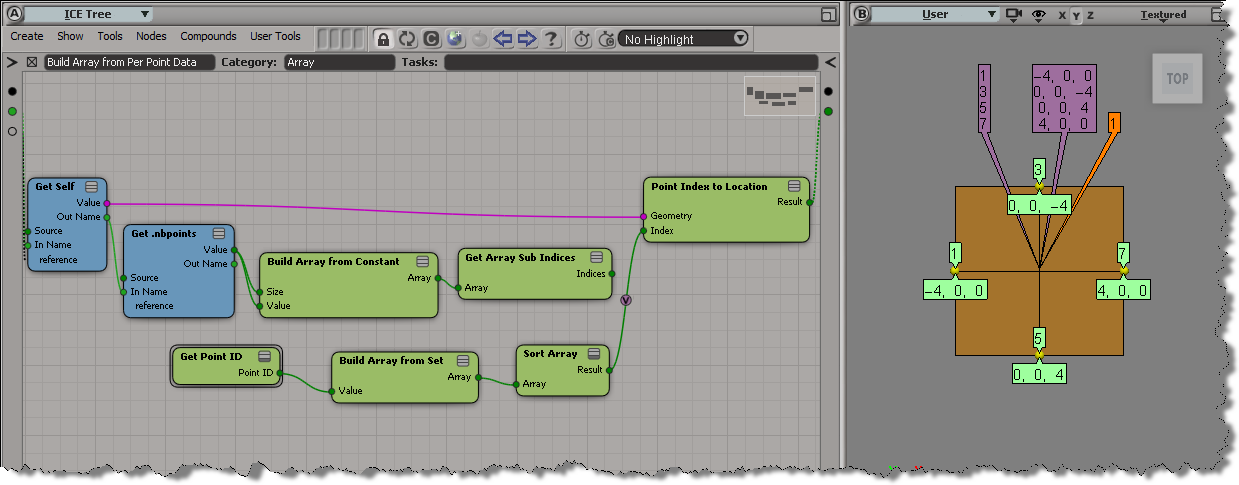Click the refresh arrows toolbar icon
This screenshot has width=1239, height=485.
407,39
